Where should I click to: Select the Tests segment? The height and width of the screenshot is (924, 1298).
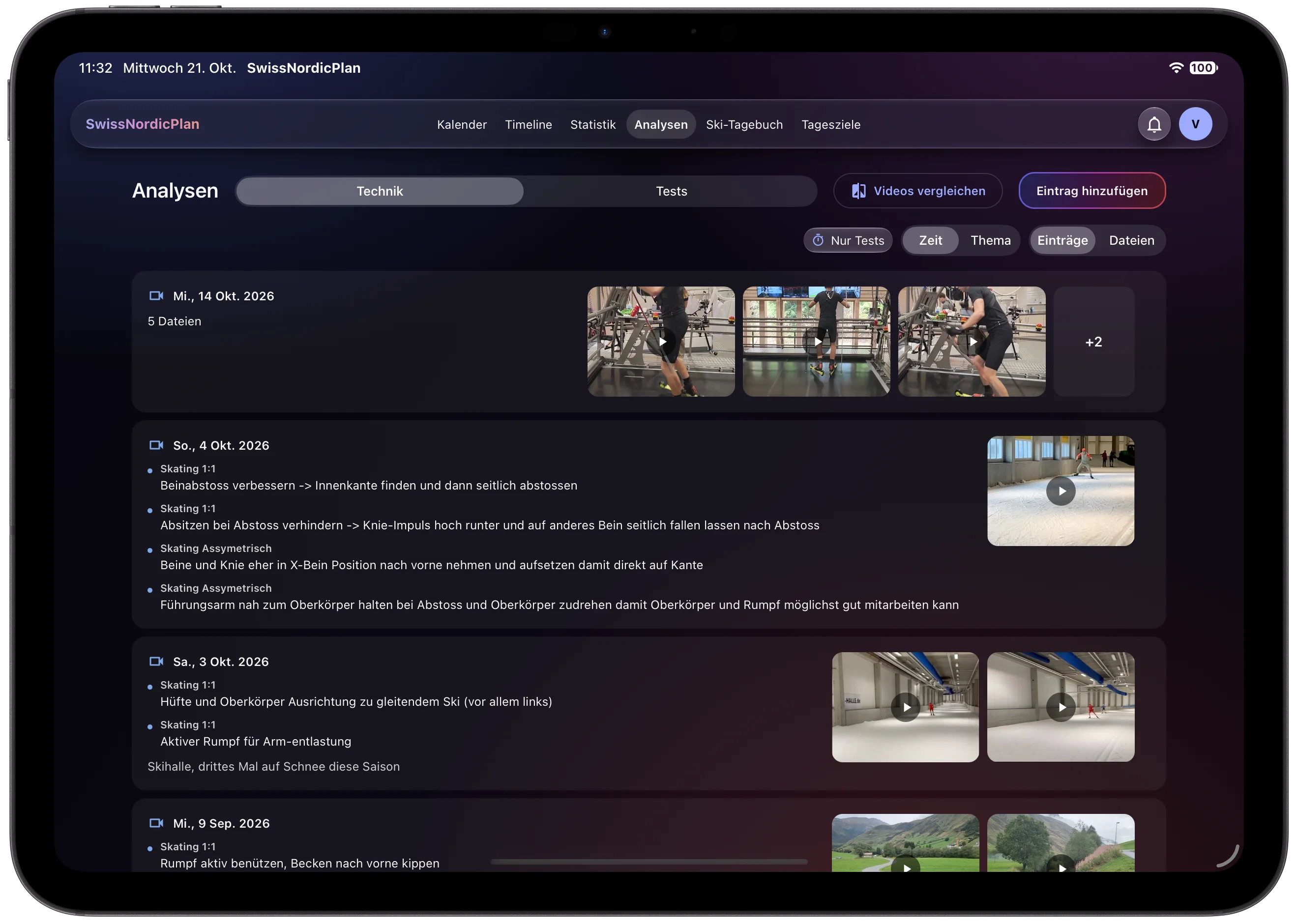pyautogui.click(x=671, y=191)
